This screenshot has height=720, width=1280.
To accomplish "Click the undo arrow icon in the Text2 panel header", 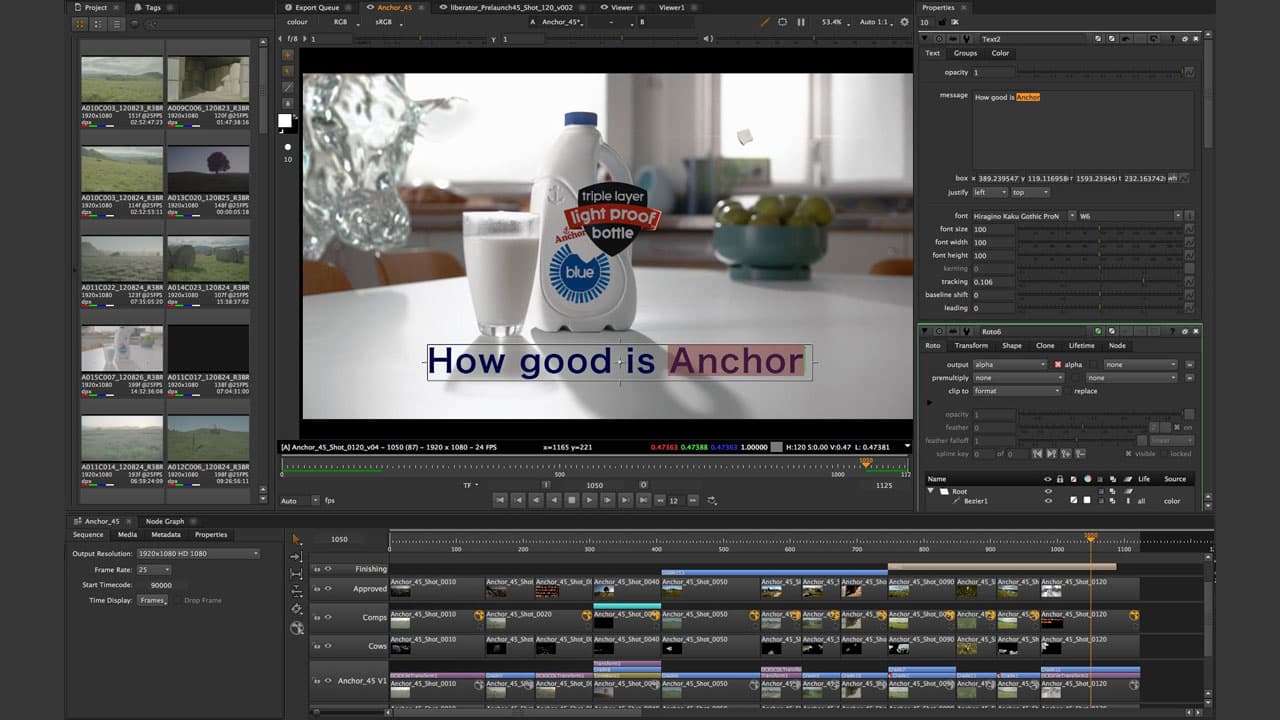I will click(1127, 39).
